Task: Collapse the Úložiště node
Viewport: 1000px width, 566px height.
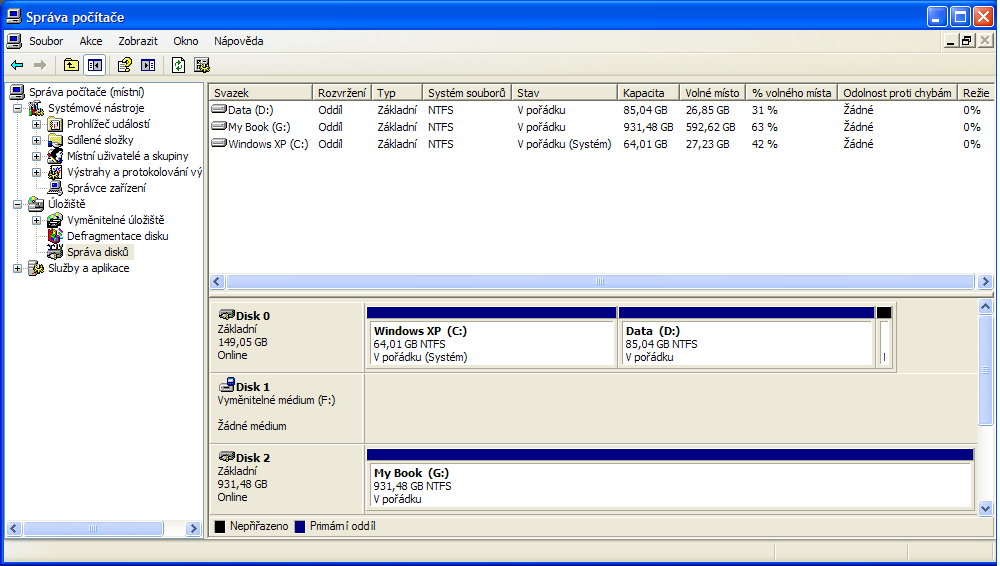Action: tap(17, 204)
